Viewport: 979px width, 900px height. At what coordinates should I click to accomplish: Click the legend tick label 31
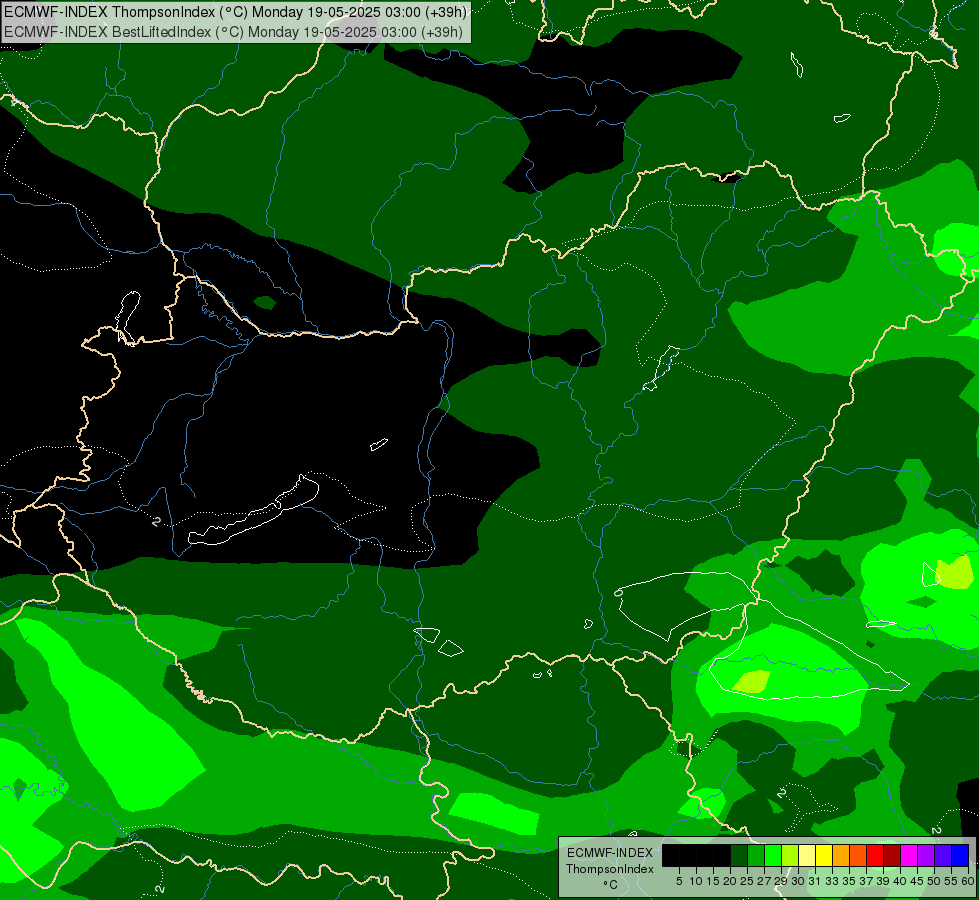click(815, 881)
